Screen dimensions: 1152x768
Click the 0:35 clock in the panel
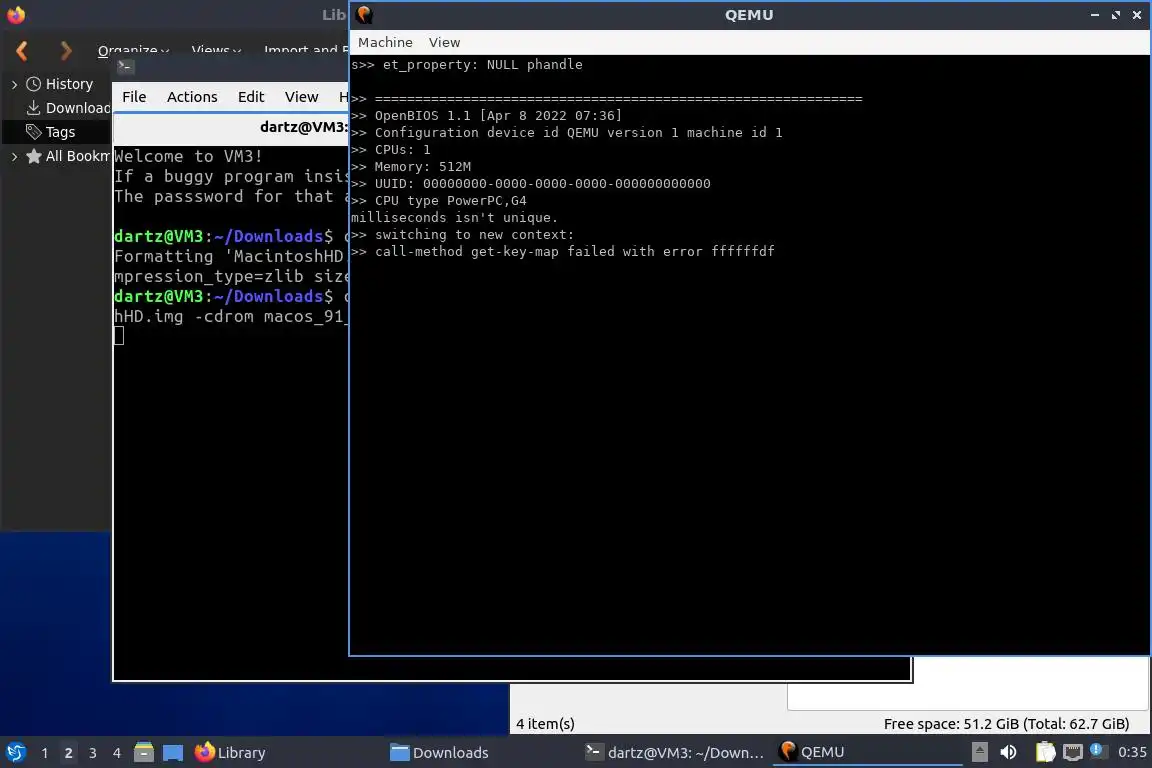pos(1132,753)
